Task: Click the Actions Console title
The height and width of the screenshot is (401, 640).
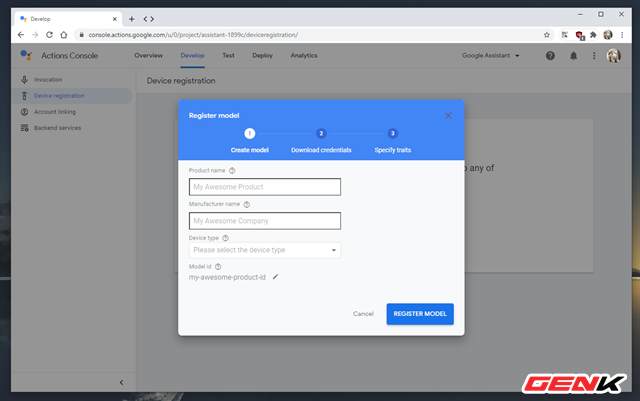Action: pos(69,56)
